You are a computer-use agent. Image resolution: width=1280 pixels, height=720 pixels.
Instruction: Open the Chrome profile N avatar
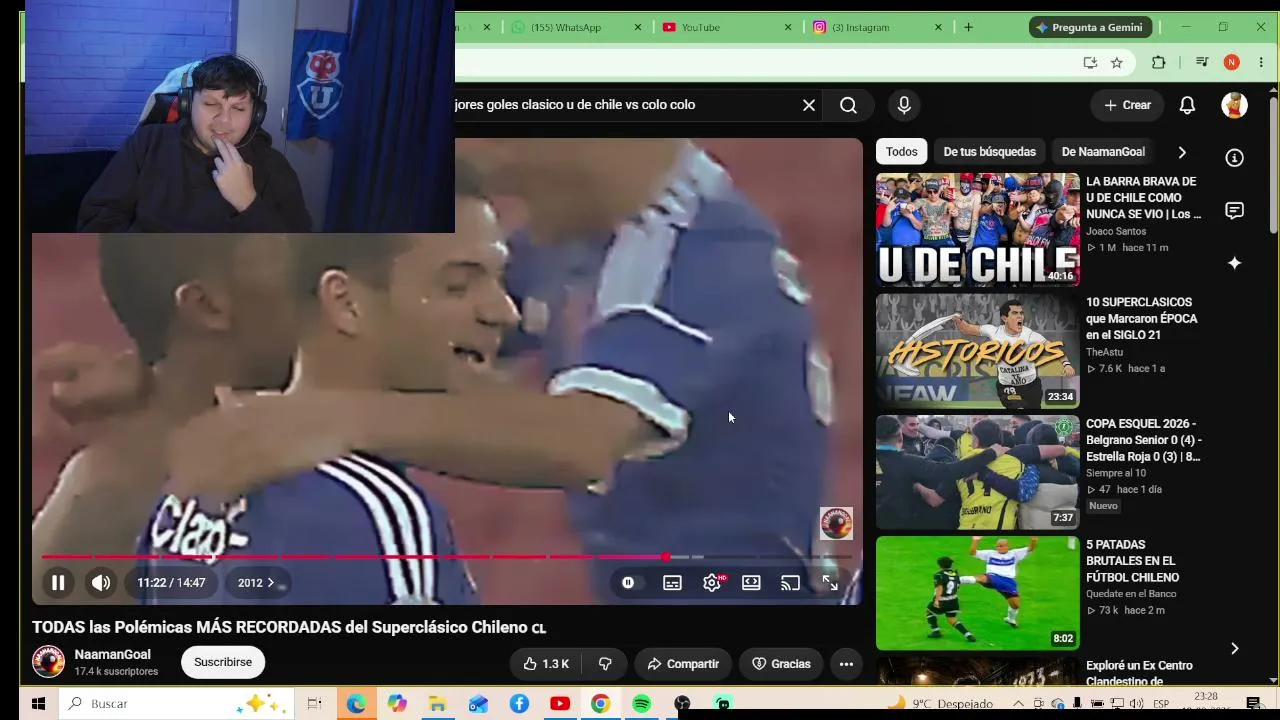(x=1232, y=62)
